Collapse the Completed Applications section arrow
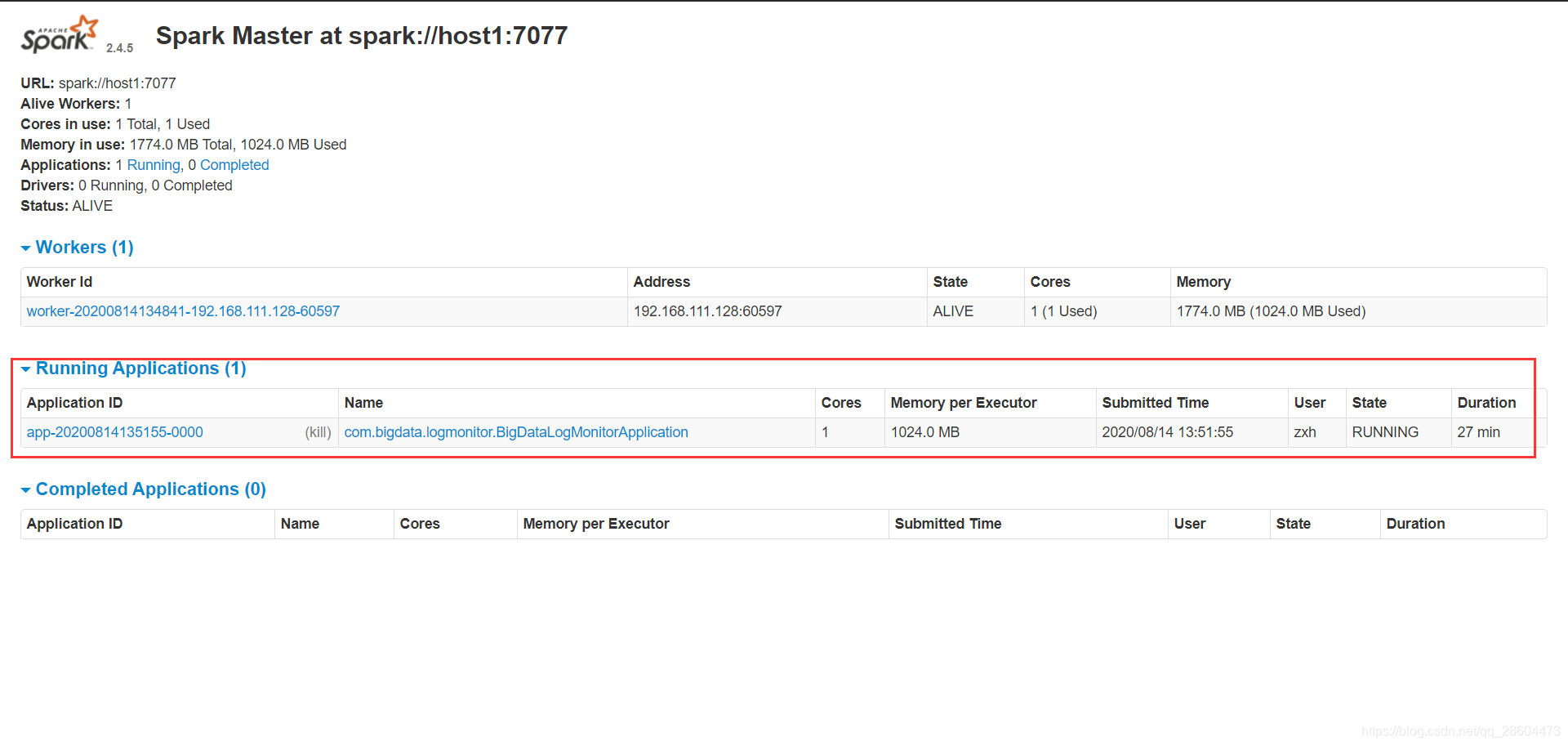 (x=26, y=490)
